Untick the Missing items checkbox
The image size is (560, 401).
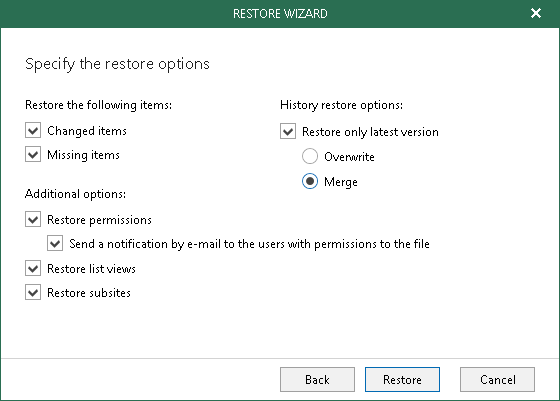[33, 155]
